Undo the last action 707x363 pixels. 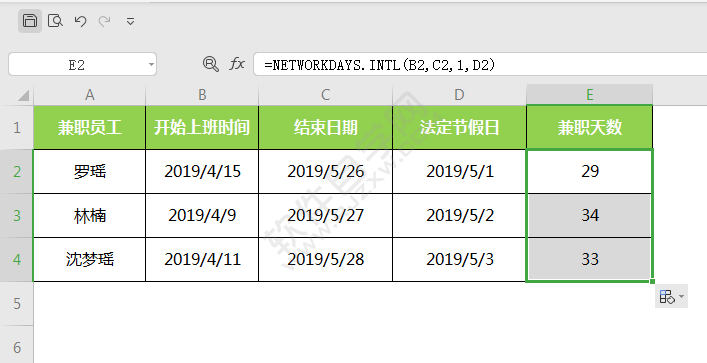click(x=81, y=21)
